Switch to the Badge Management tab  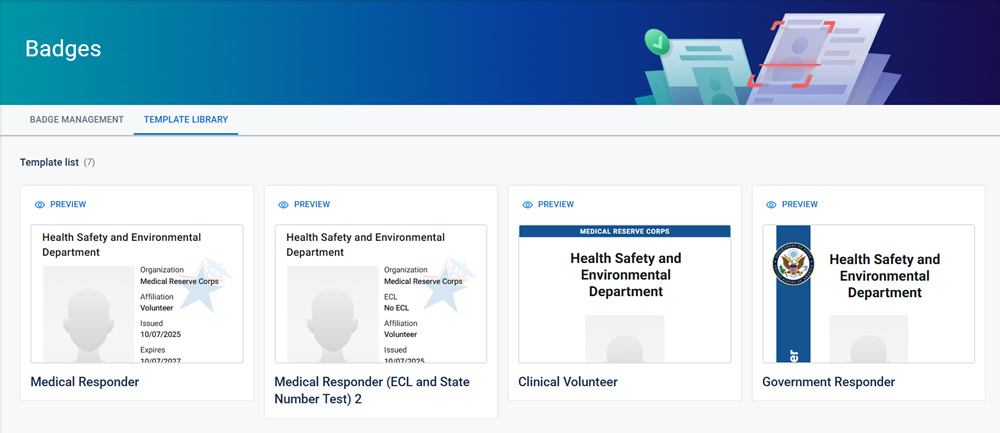click(x=77, y=119)
